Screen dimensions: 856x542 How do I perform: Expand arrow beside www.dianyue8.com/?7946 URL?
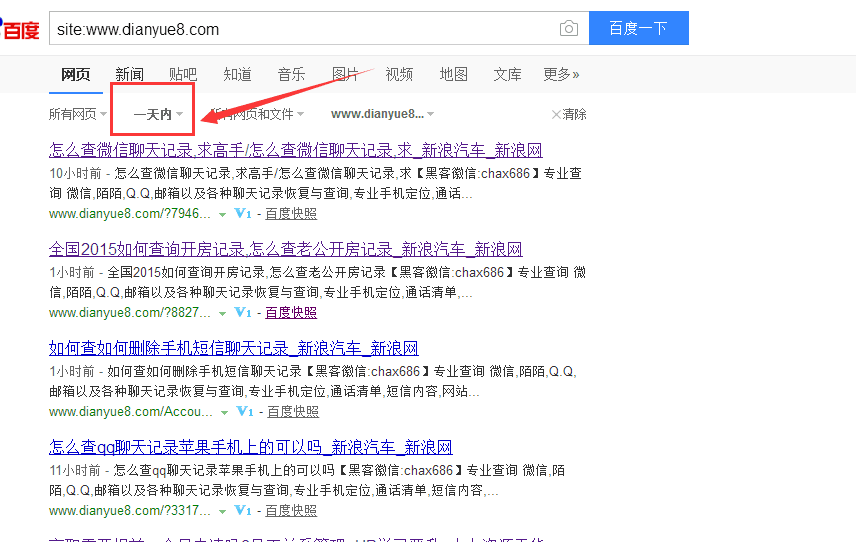click(x=223, y=214)
